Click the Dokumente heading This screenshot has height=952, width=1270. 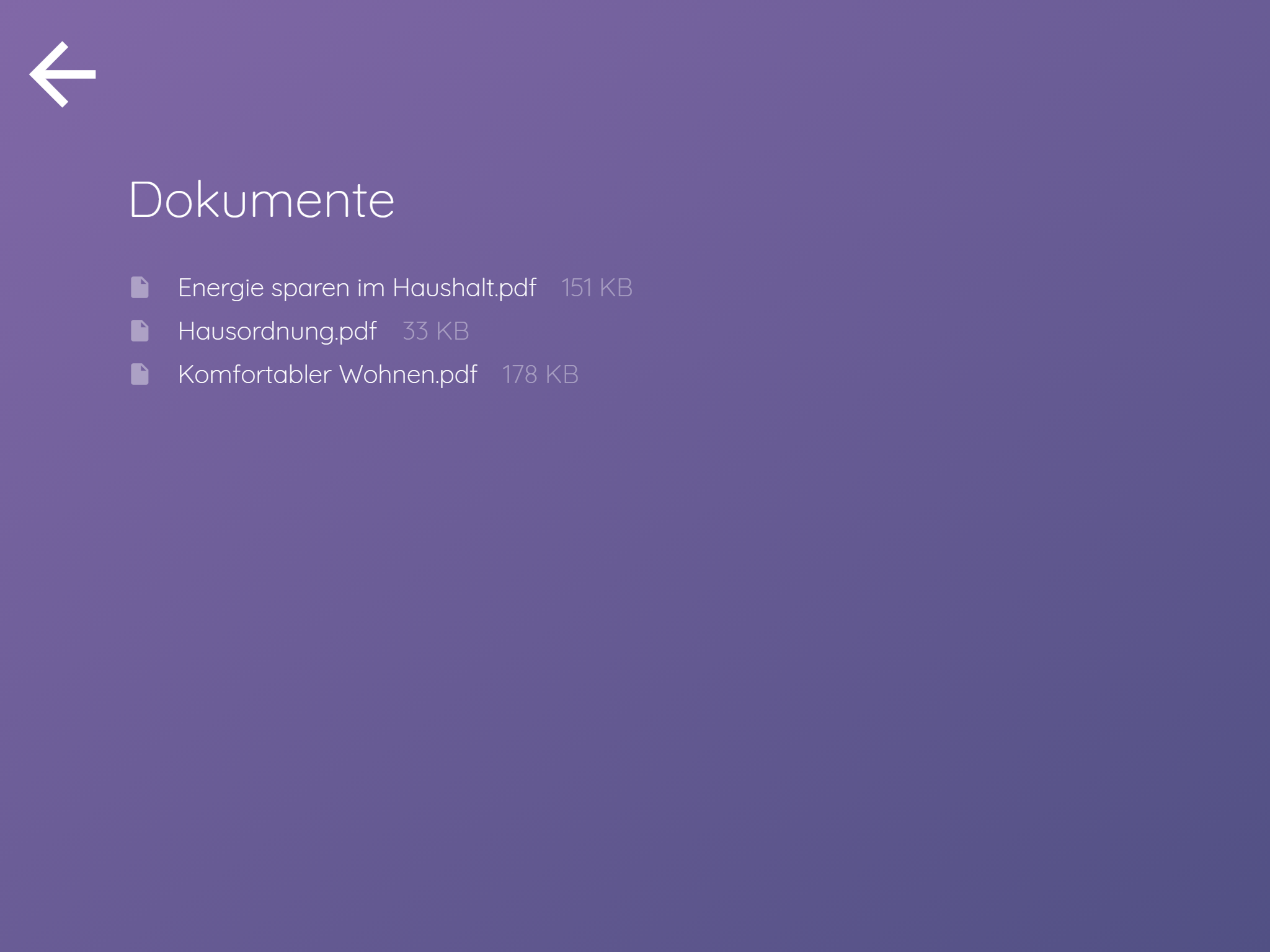[262, 200]
